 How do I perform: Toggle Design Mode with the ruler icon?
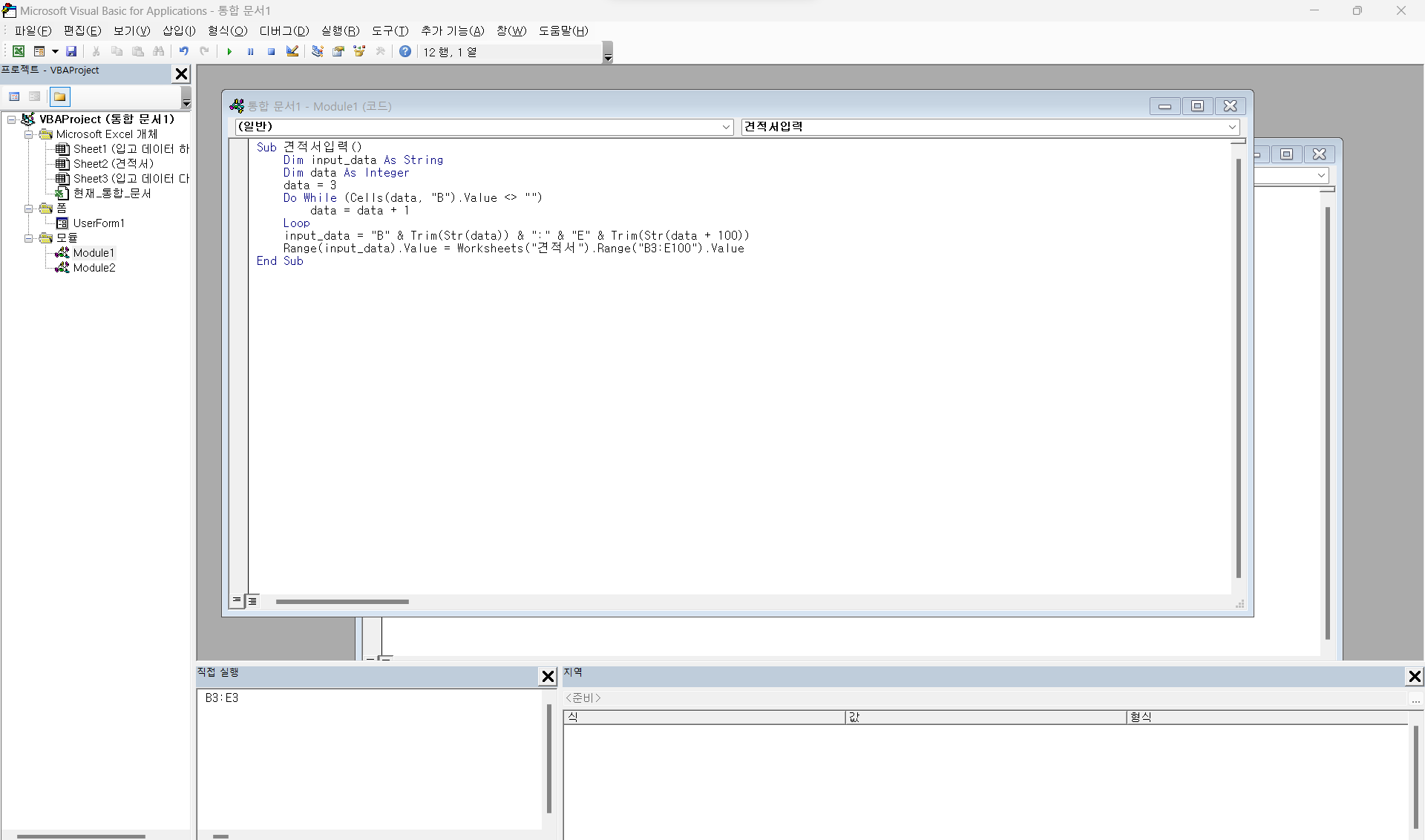292,51
